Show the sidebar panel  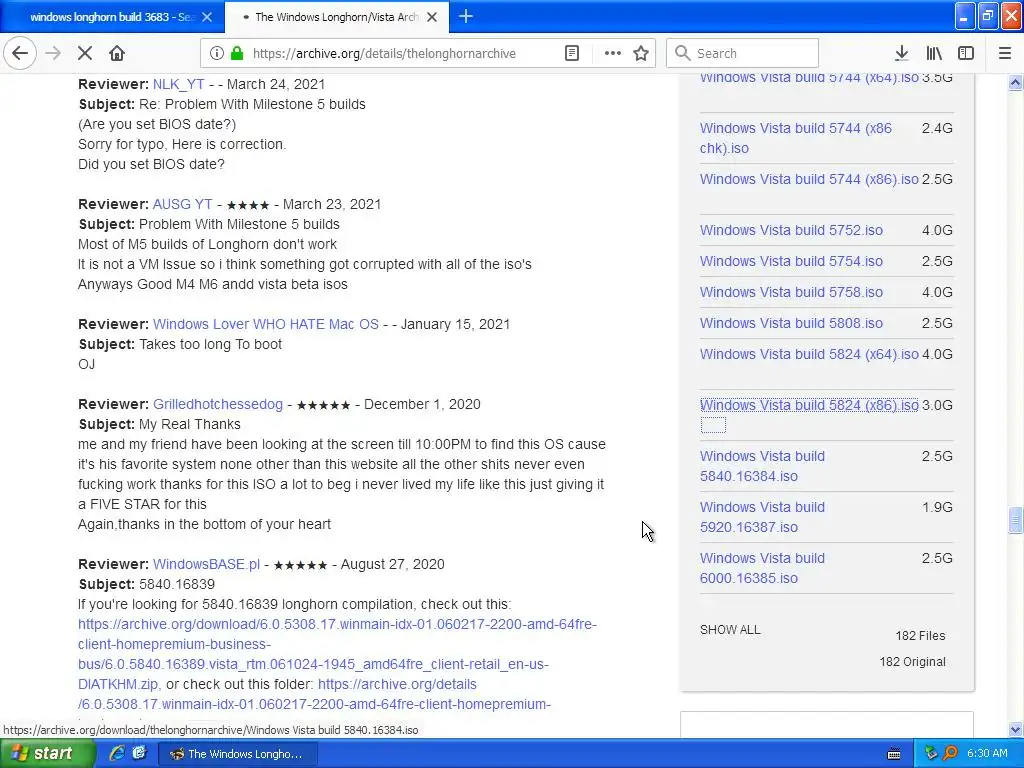click(966, 53)
